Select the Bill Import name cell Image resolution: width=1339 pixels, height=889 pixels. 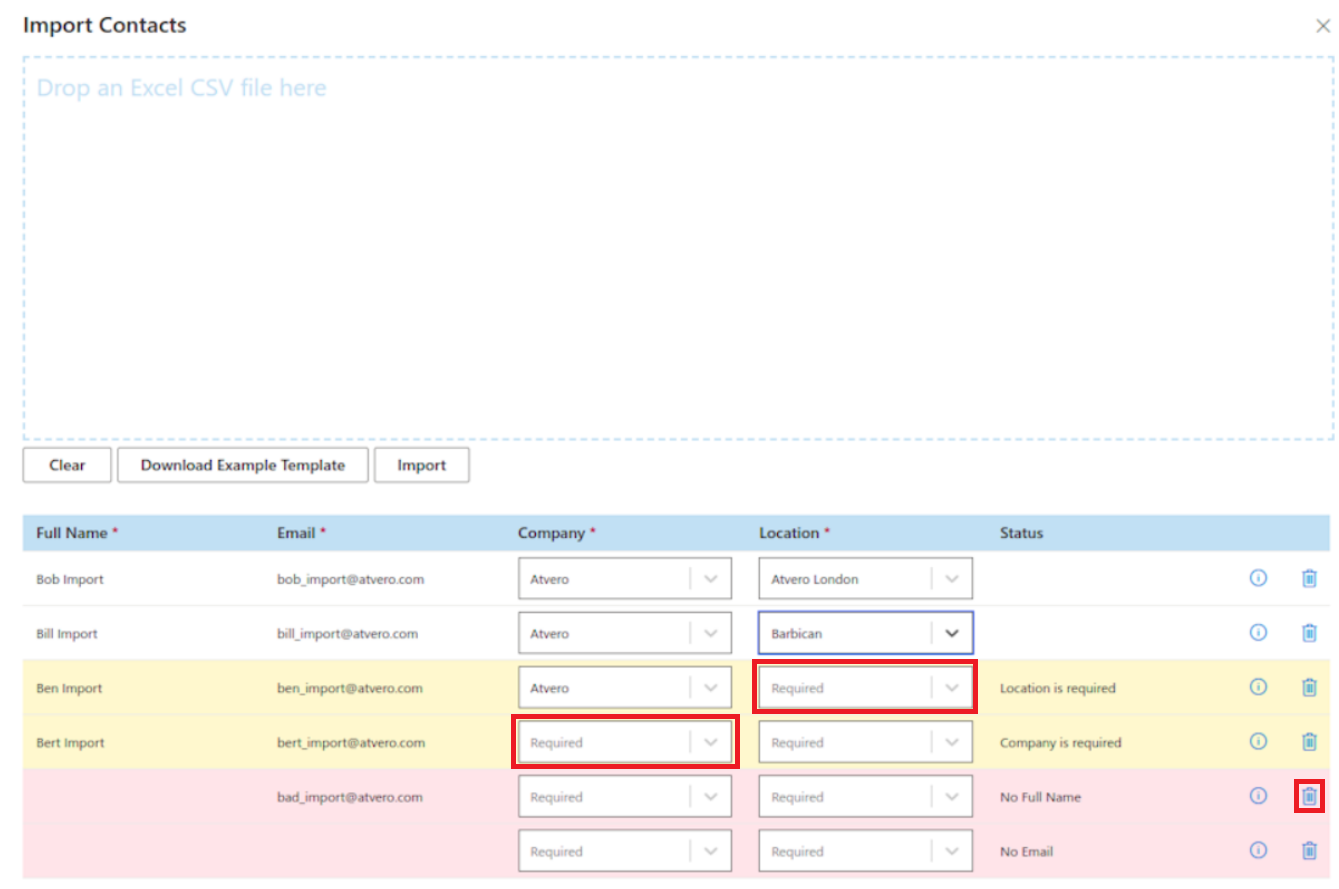(67, 633)
